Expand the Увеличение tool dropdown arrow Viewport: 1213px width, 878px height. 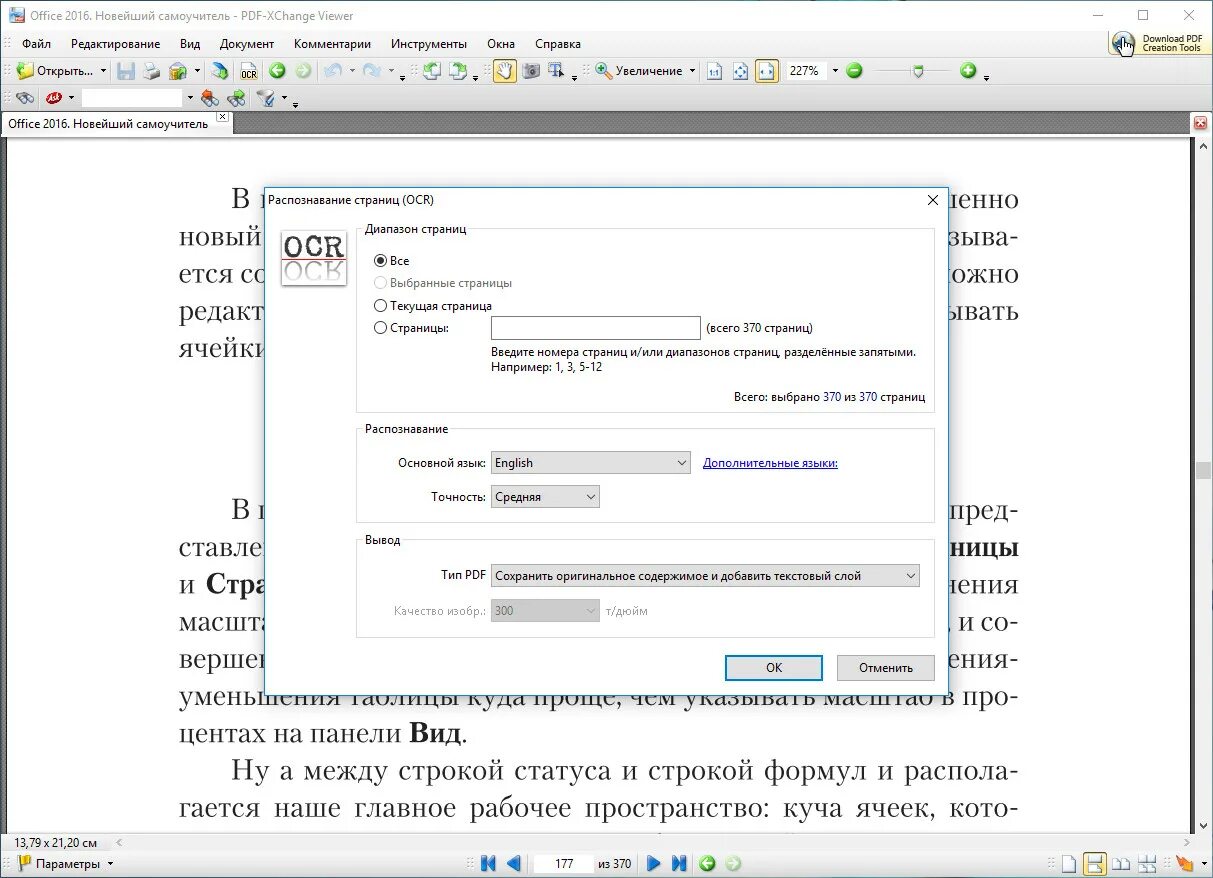(x=692, y=71)
